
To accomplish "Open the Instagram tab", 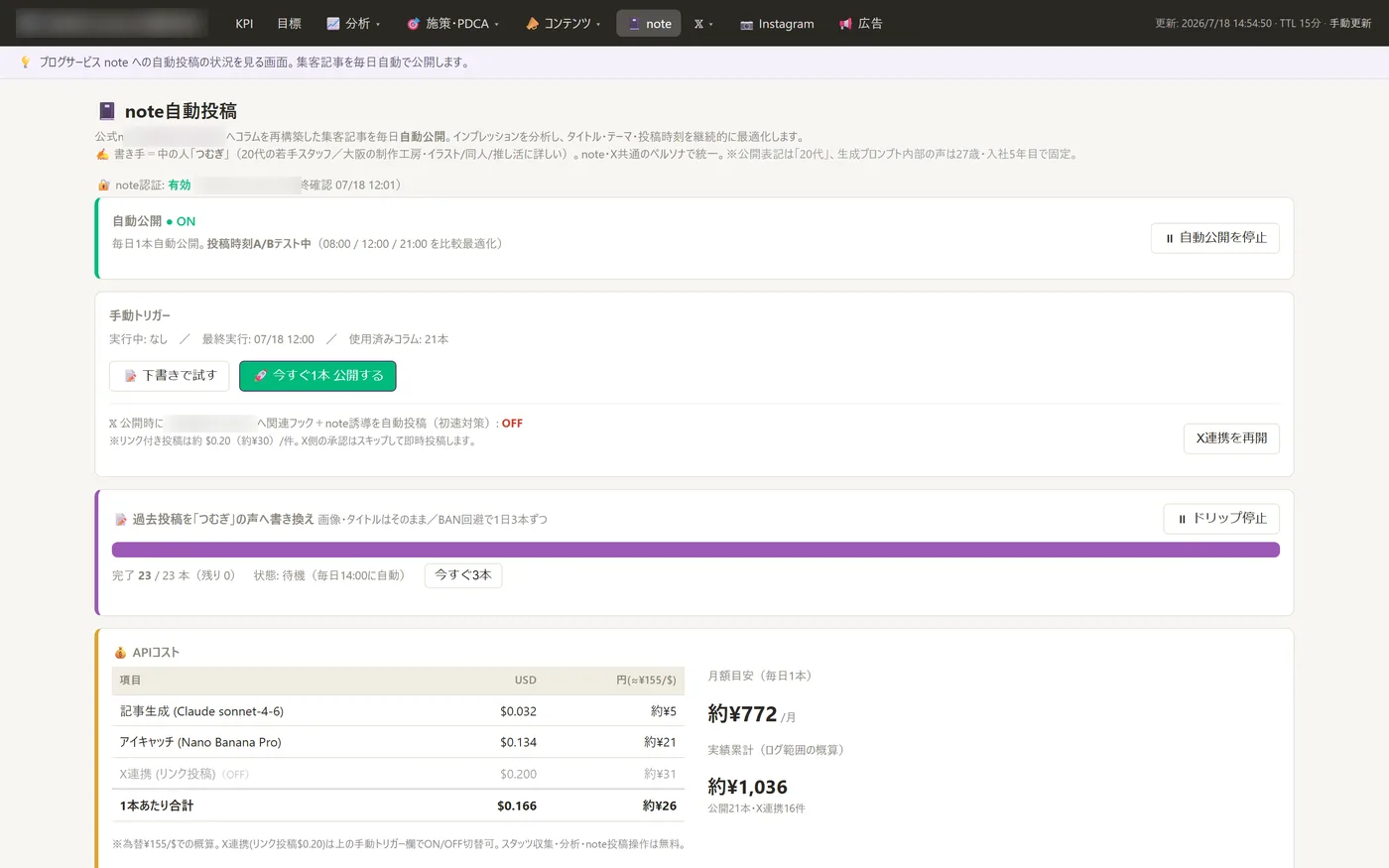I will click(x=777, y=24).
